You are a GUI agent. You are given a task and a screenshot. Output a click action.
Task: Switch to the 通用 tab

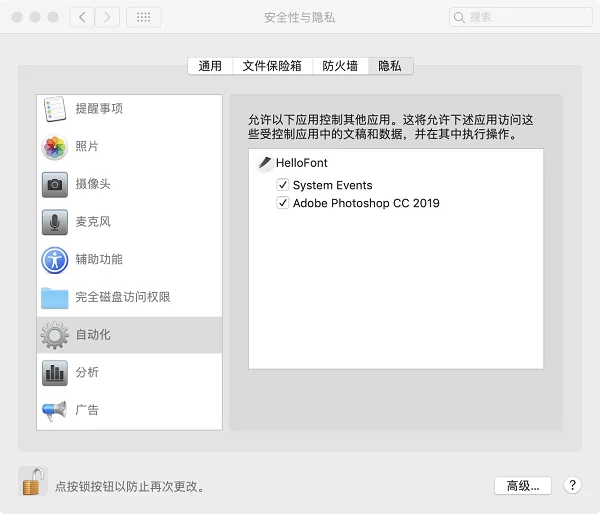pos(210,66)
